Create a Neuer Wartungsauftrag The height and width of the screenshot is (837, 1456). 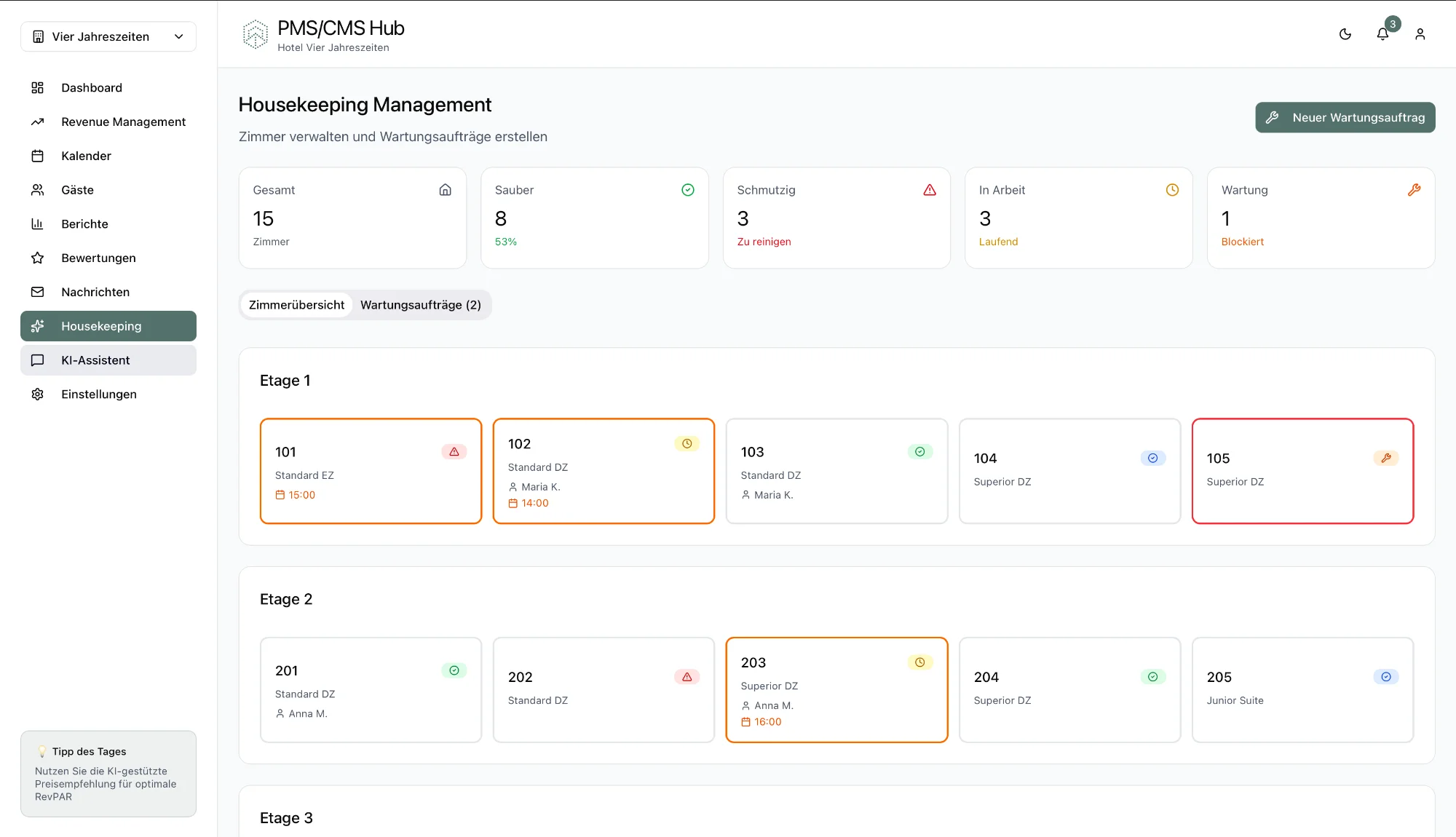pyautogui.click(x=1345, y=117)
